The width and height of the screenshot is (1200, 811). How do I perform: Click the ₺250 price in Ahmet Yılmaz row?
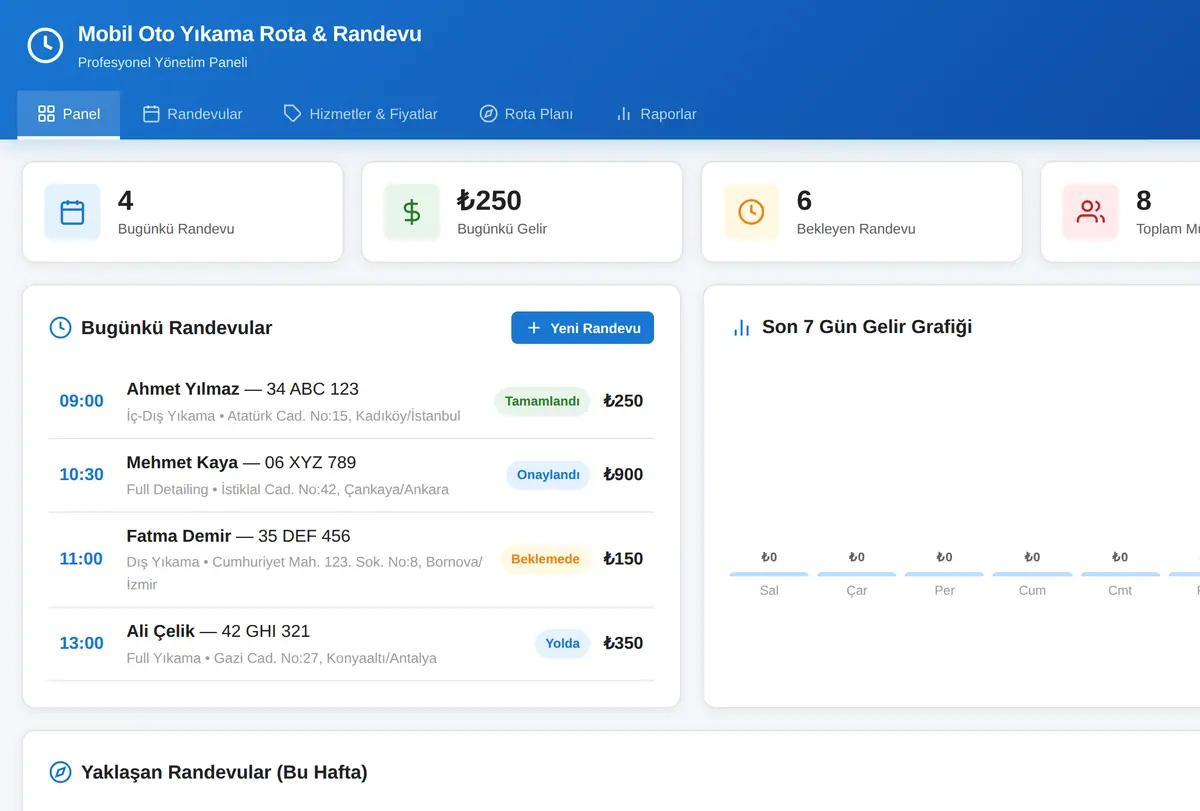pyautogui.click(x=623, y=401)
